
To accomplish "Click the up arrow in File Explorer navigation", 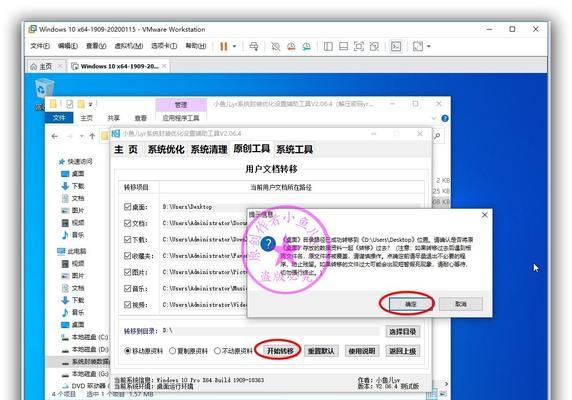I will (x=92, y=136).
